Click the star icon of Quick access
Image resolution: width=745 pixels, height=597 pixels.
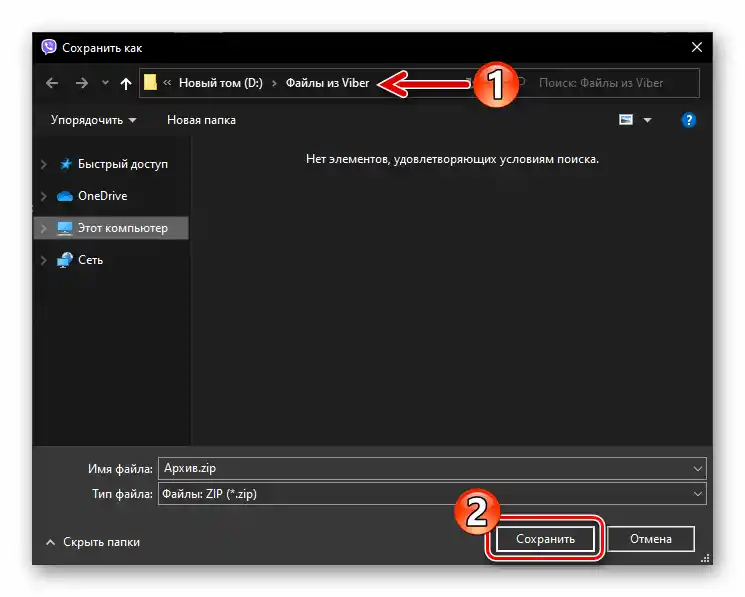(x=65, y=164)
